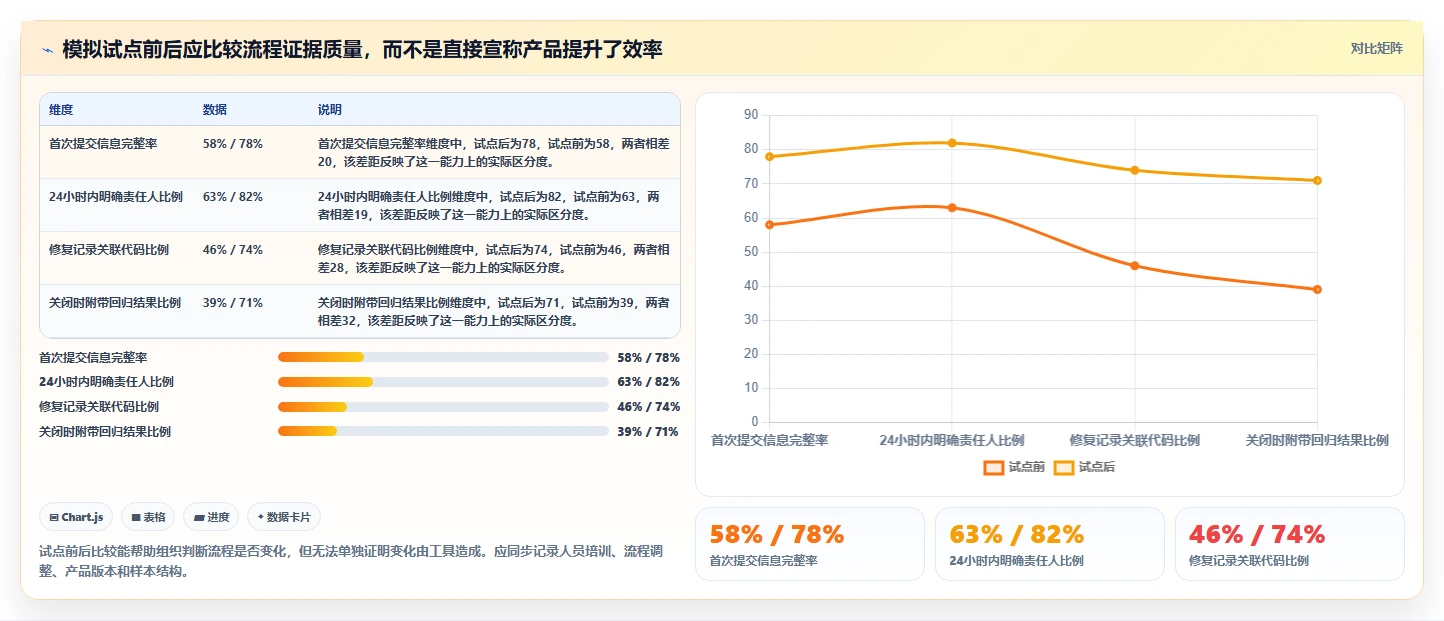The image size is (1444, 621).
Task: Open the 58% / 78% data card
Action: pos(810,544)
